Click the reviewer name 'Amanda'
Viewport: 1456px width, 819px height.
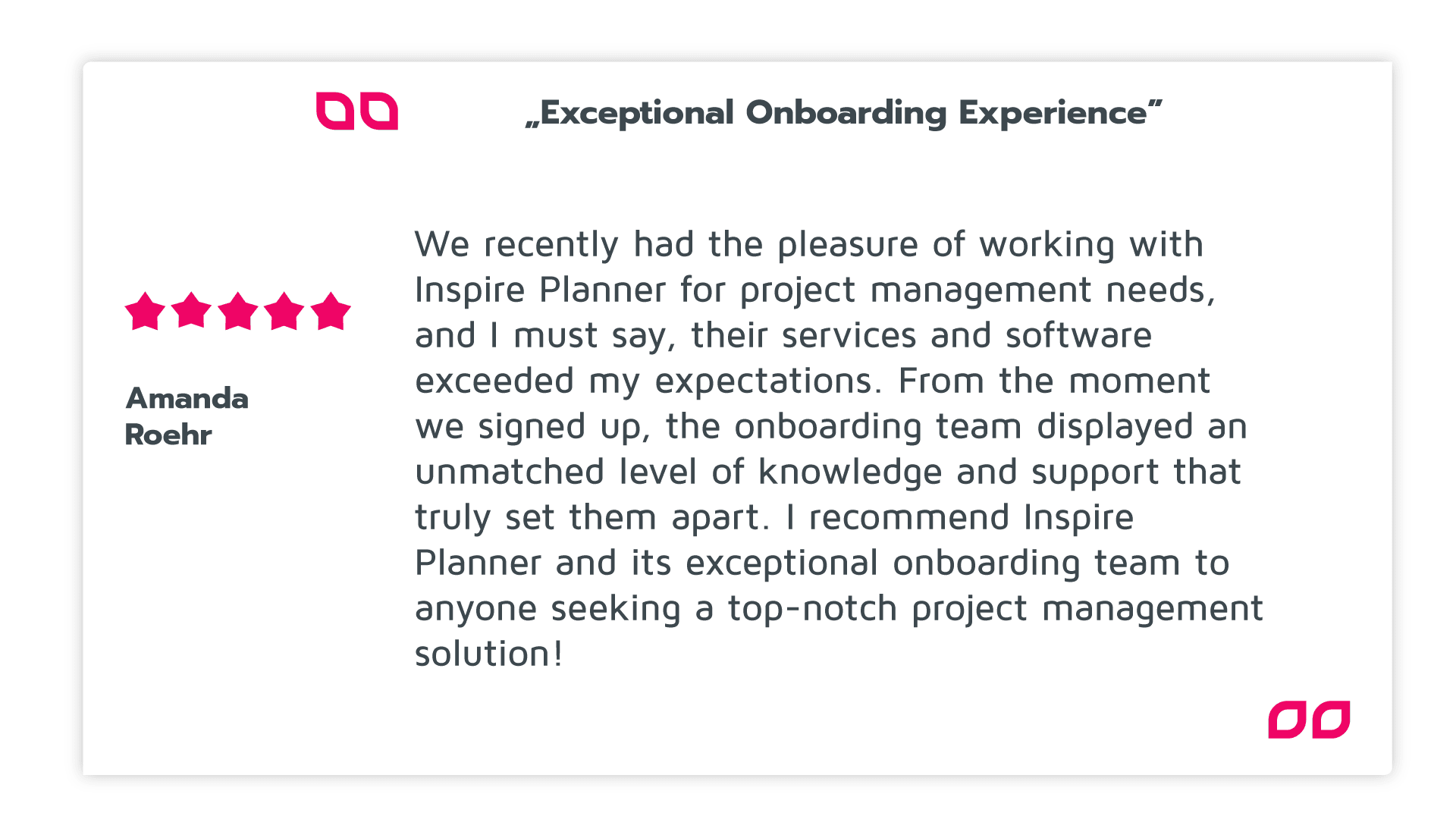[x=187, y=398]
